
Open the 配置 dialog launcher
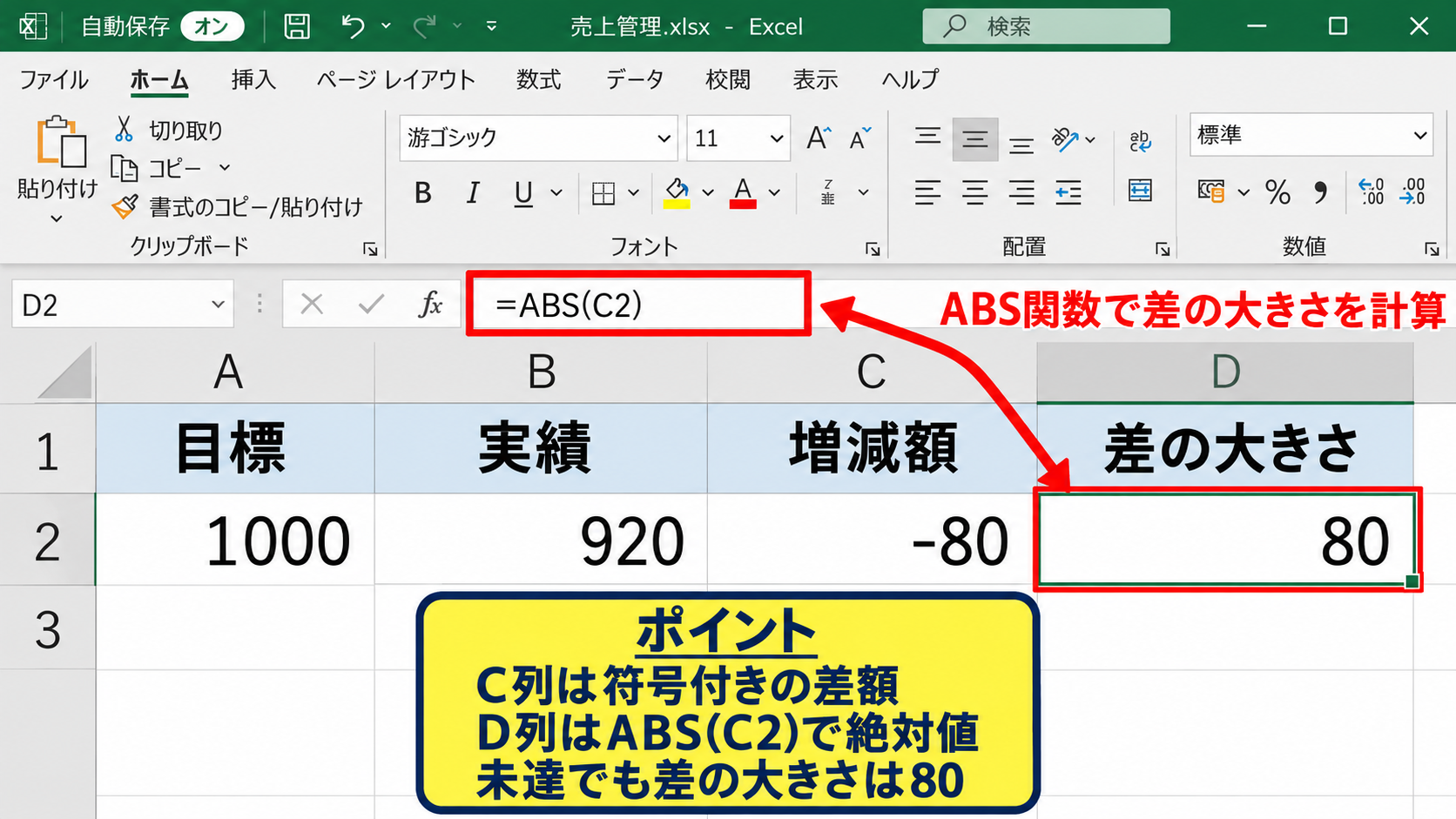1163,250
